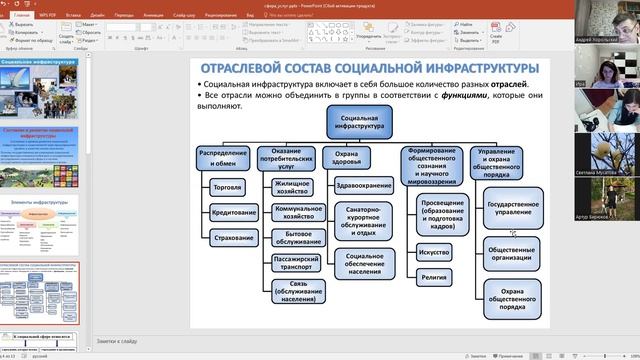
Task: Open the Select (Выделить) dropdown
Action: pos(468,40)
